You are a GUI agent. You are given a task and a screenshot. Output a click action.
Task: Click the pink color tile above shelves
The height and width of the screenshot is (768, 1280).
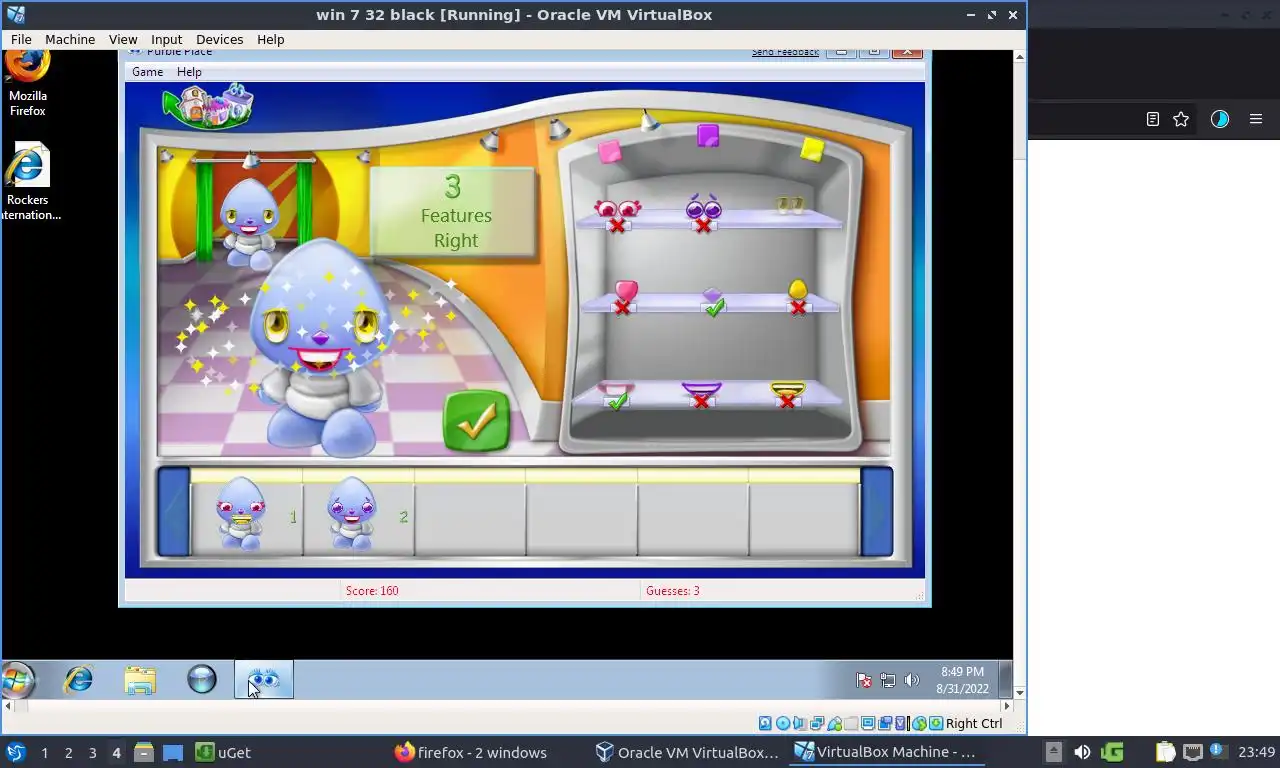click(x=609, y=151)
